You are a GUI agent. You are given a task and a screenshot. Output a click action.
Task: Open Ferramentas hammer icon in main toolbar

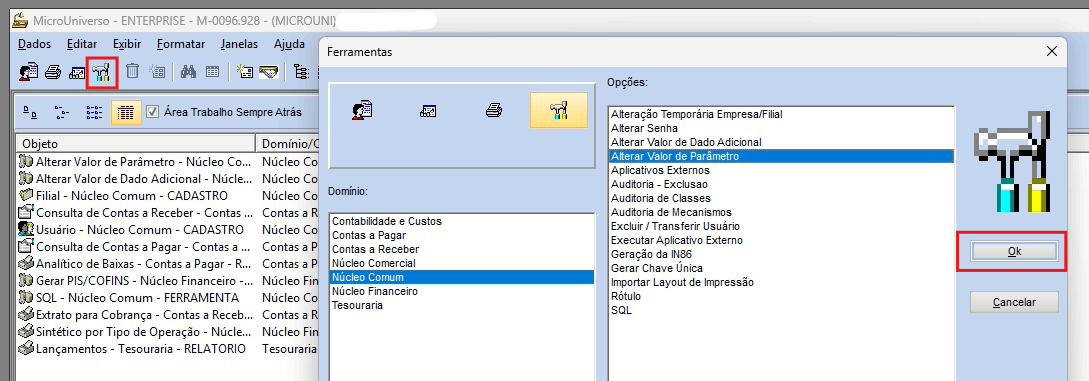(102, 72)
